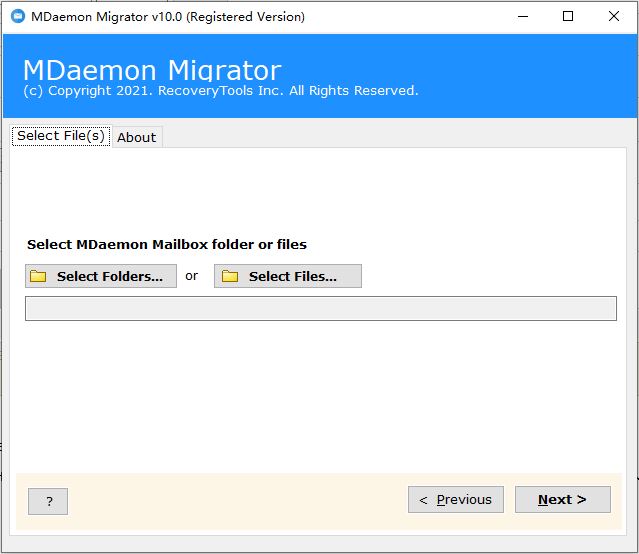Open help with the question mark button
The height and width of the screenshot is (554, 639).
coord(48,501)
